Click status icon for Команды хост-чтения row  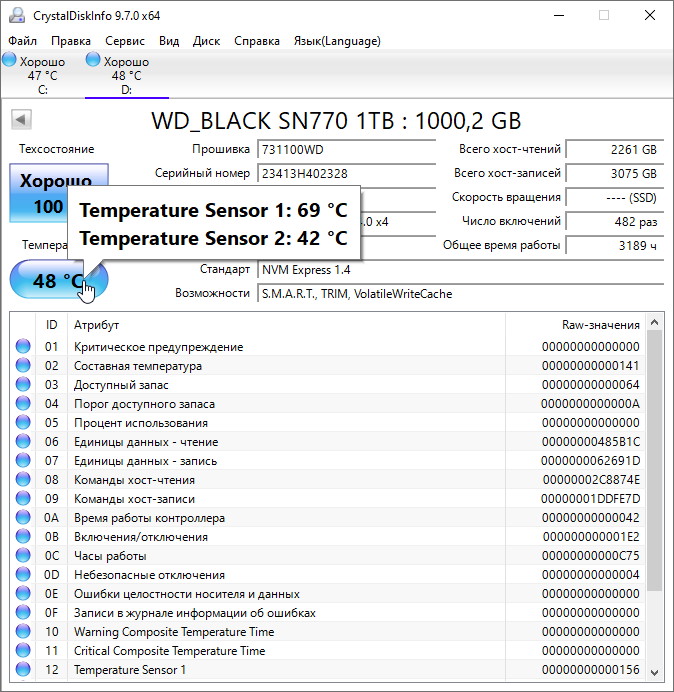23,479
